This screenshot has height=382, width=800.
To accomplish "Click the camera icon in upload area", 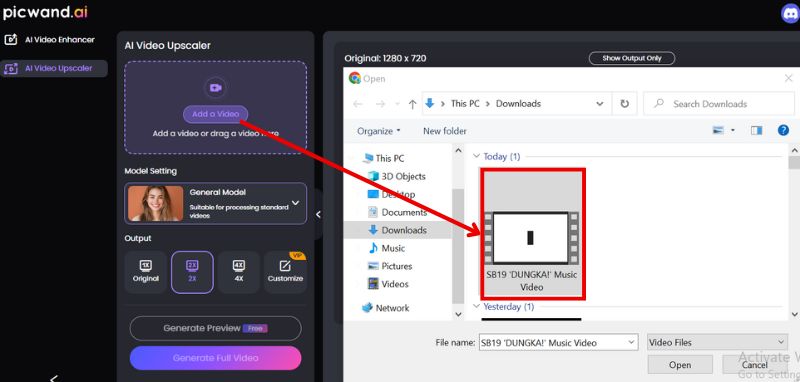I will 215,88.
